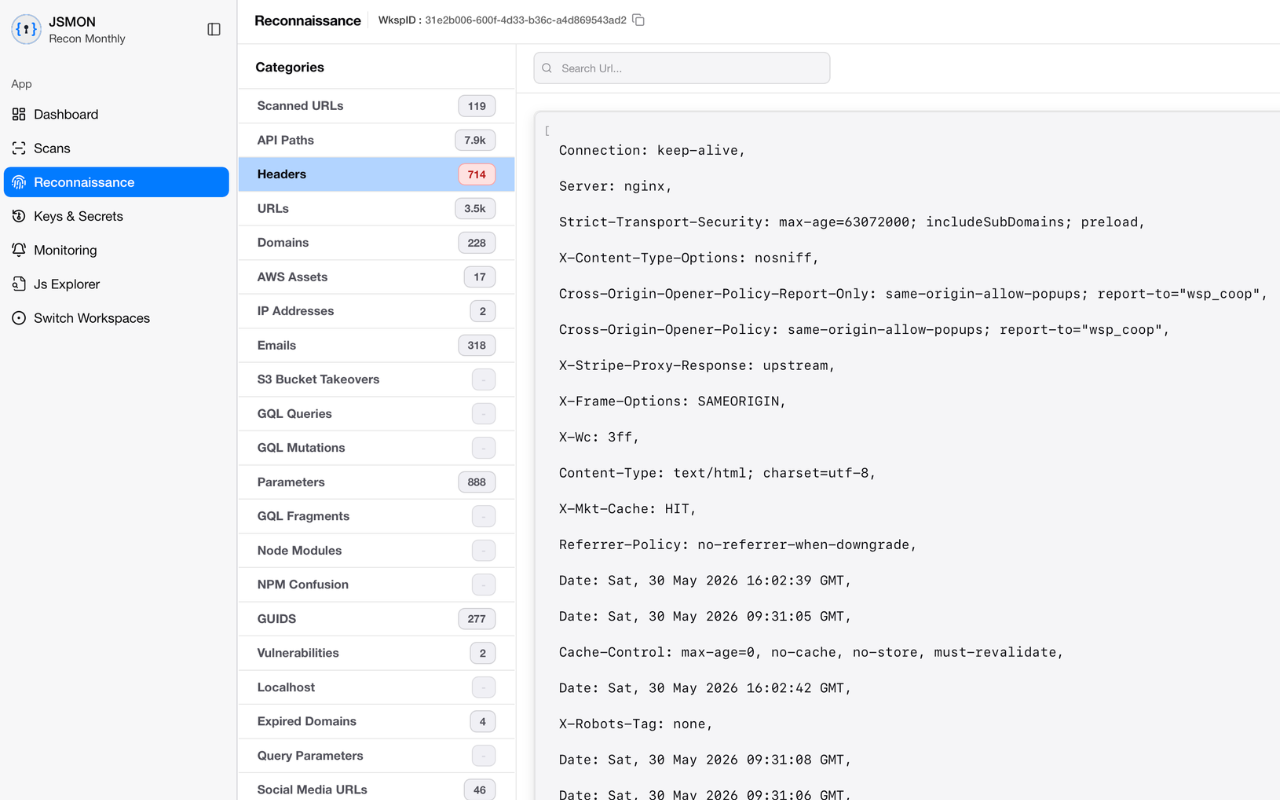Viewport: 1280px width, 800px height.
Task: Click the WkspID text in header
Action: click(x=502, y=20)
